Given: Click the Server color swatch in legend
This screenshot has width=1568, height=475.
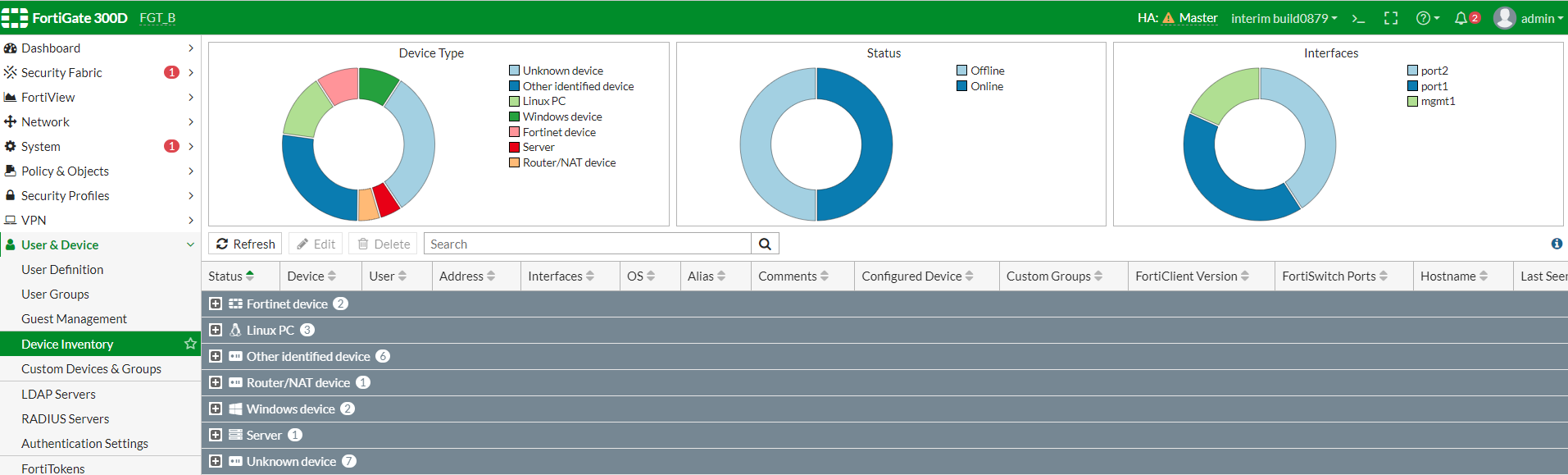Looking at the screenshot, I should coord(514,148).
